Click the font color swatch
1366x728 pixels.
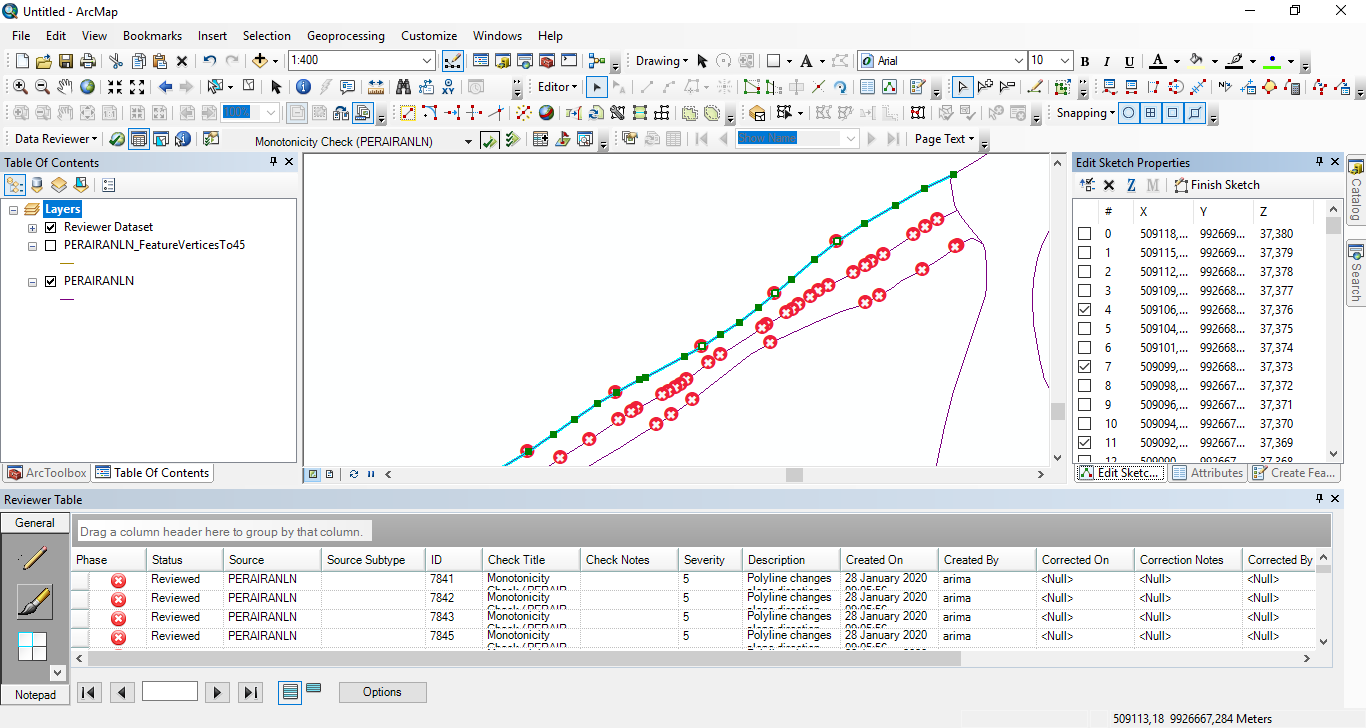click(x=1158, y=61)
